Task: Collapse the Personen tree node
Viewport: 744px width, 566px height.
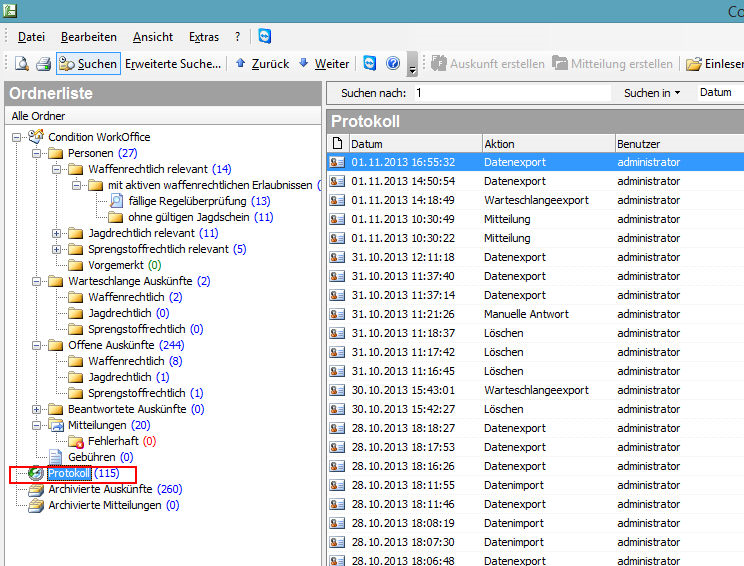Action: [x=37, y=153]
